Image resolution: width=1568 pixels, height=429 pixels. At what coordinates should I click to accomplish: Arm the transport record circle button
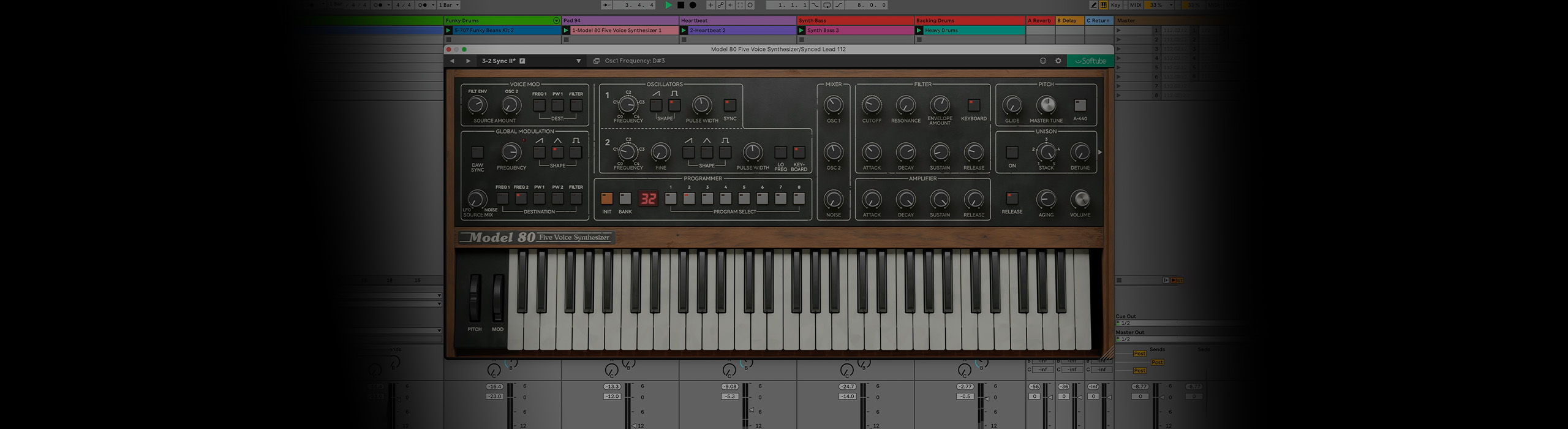693,5
